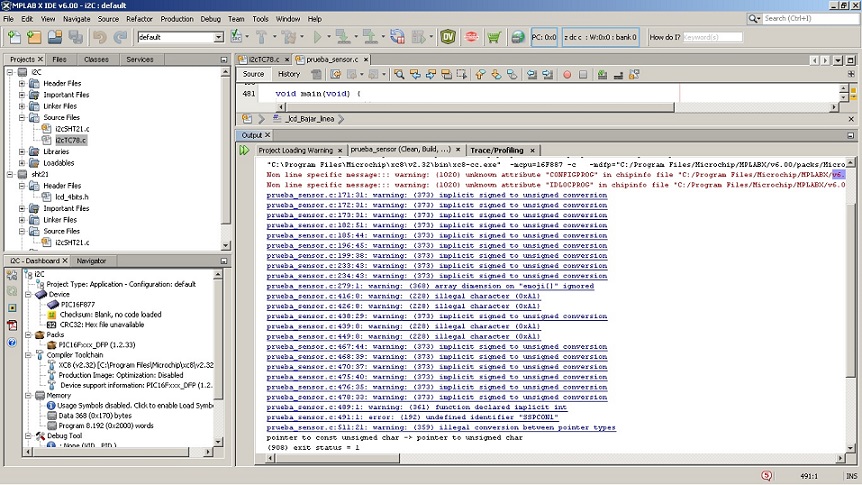Click the Output horizontal scrollbar thumb
The width and height of the screenshot is (862, 485).
[x=336, y=458]
